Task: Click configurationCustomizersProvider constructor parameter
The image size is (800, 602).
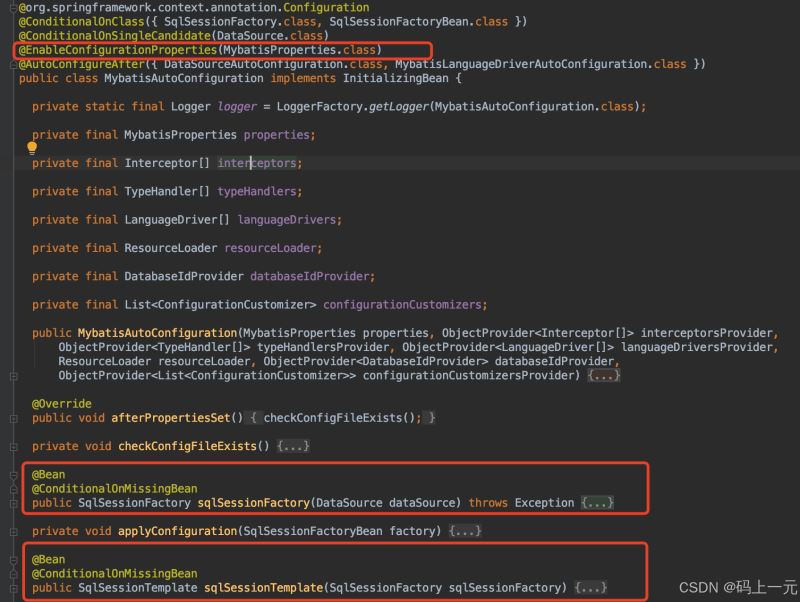Action: pos(468,376)
